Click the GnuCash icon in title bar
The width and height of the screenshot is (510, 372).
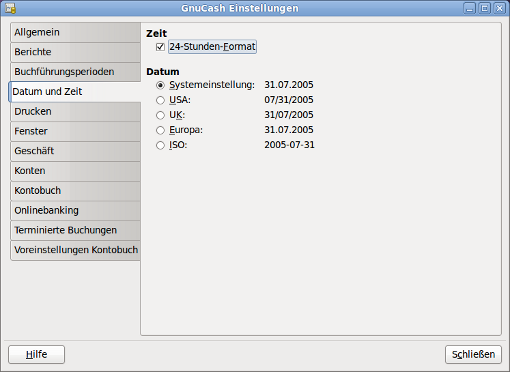tap(10, 8)
